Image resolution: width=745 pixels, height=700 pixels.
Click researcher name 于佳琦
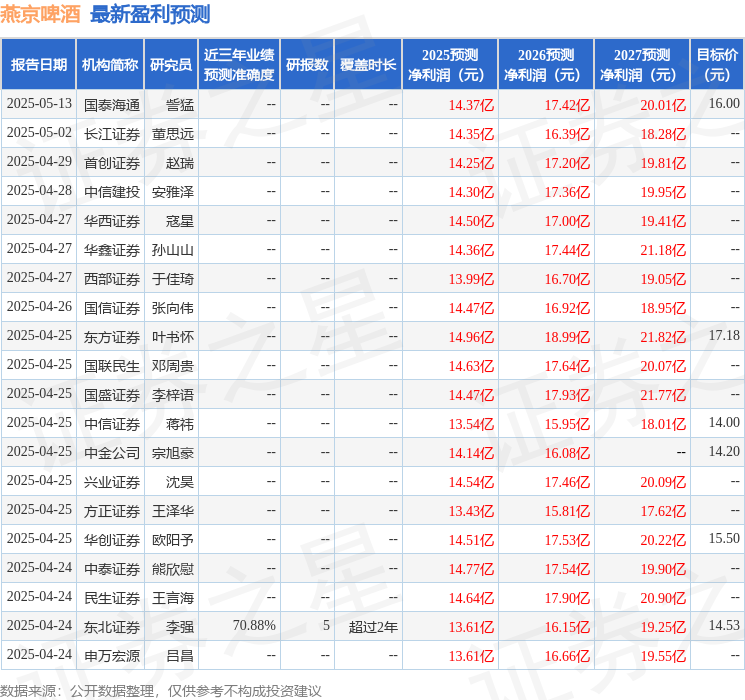click(x=173, y=279)
